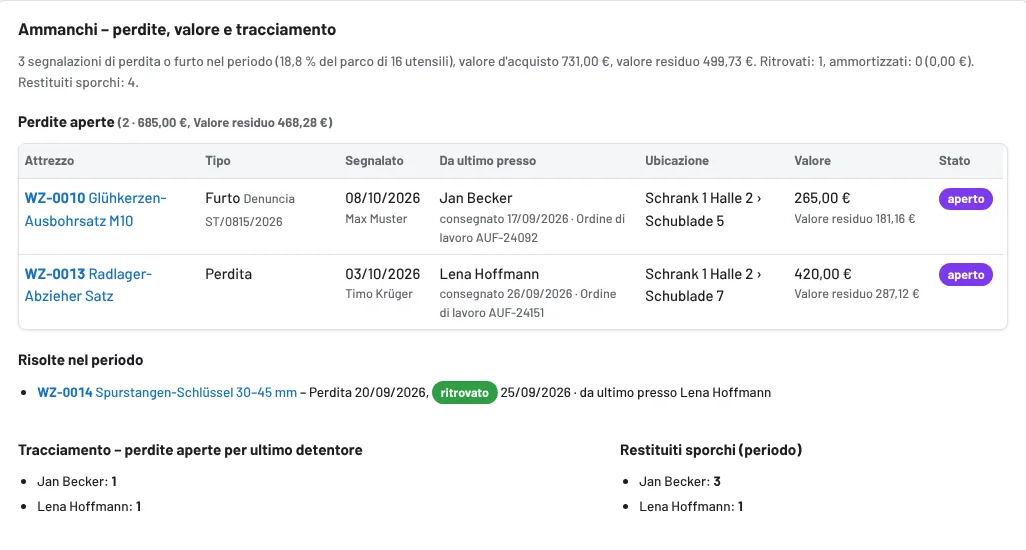This screenshot has height=550, width=1026.
Task: Click Lena Hoffmann in the table
Action: 489,274
